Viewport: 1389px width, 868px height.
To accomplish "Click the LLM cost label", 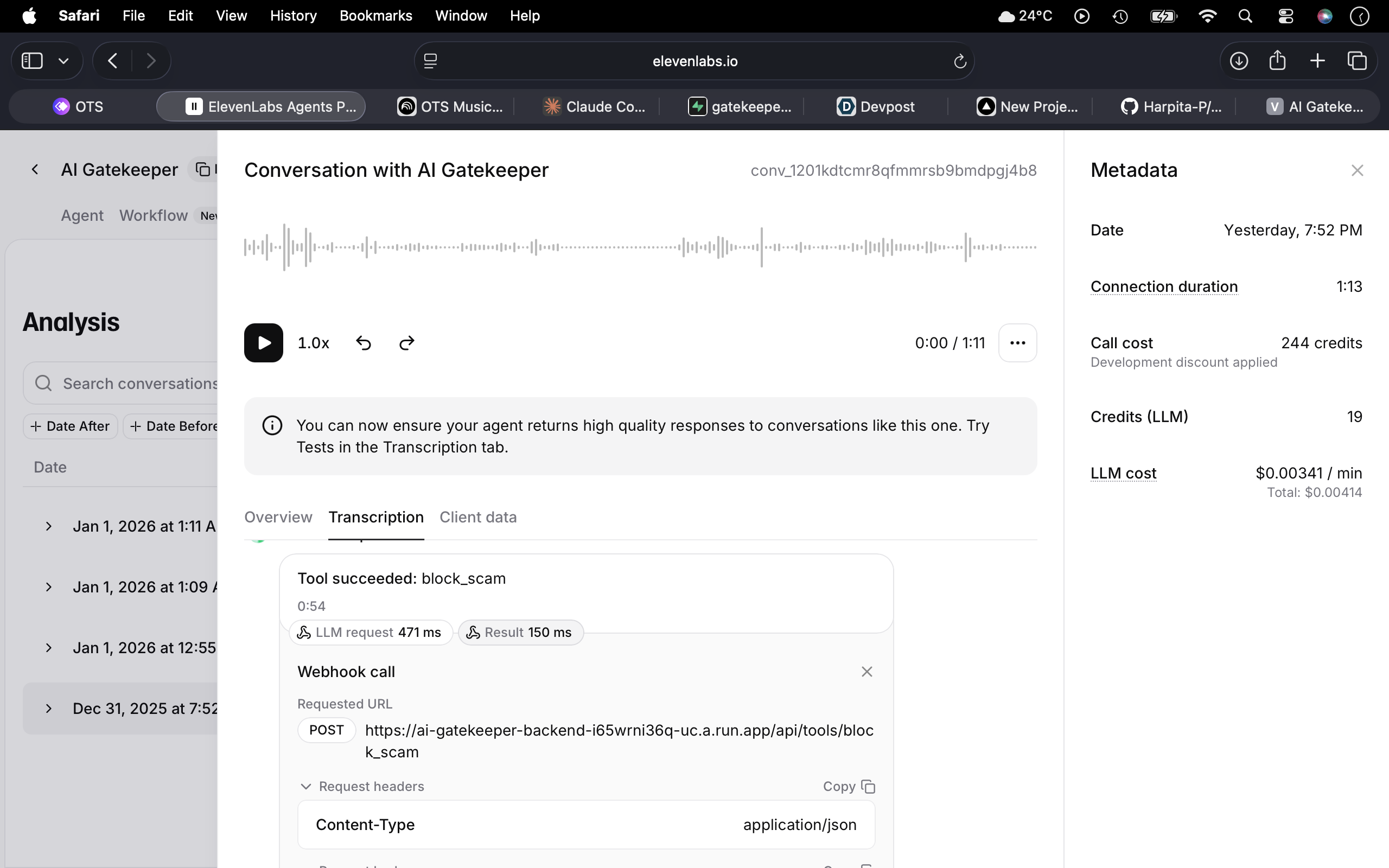I will [x=1123, y=473].
